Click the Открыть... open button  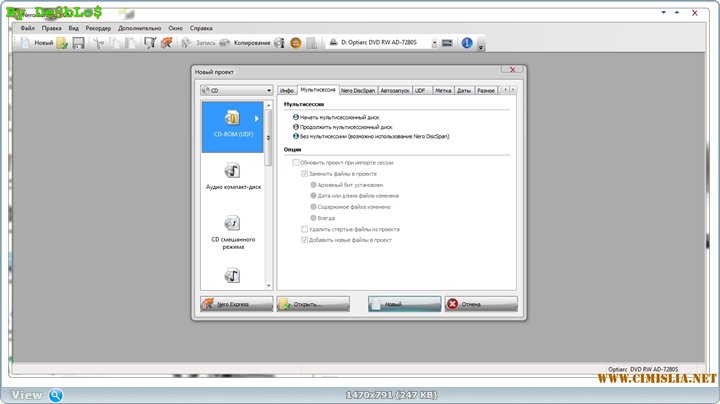(x=313, y=303)
